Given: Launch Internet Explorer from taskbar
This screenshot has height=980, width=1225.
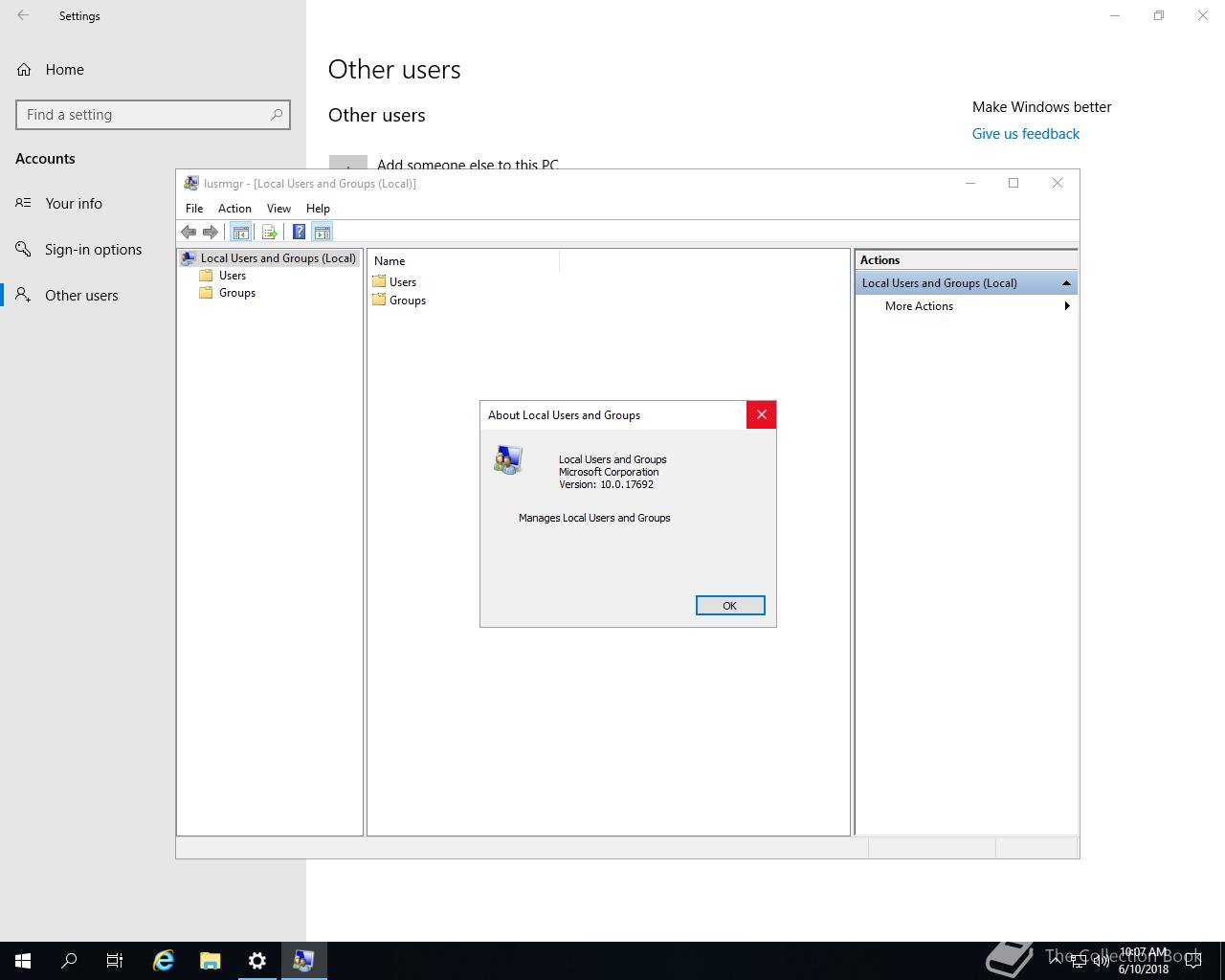Looking at the screenshot, I should click(164, 961).
